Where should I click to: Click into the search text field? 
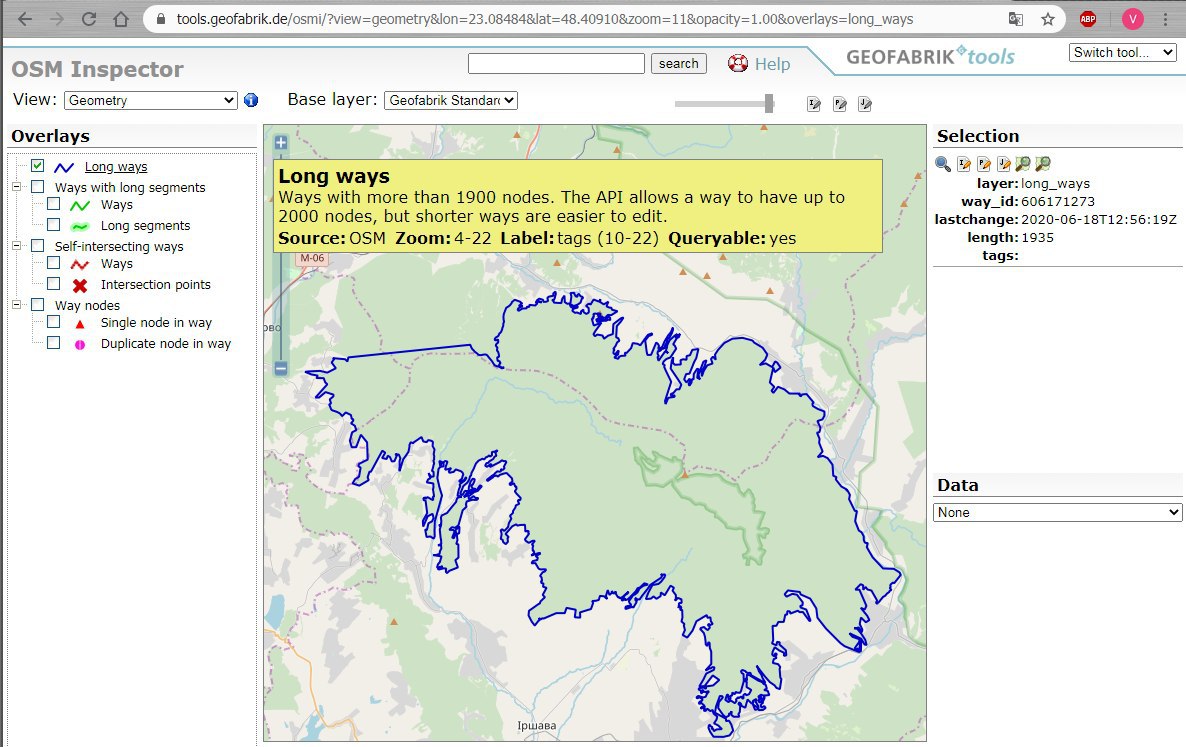pyautogui.click(x=556, y=64)
